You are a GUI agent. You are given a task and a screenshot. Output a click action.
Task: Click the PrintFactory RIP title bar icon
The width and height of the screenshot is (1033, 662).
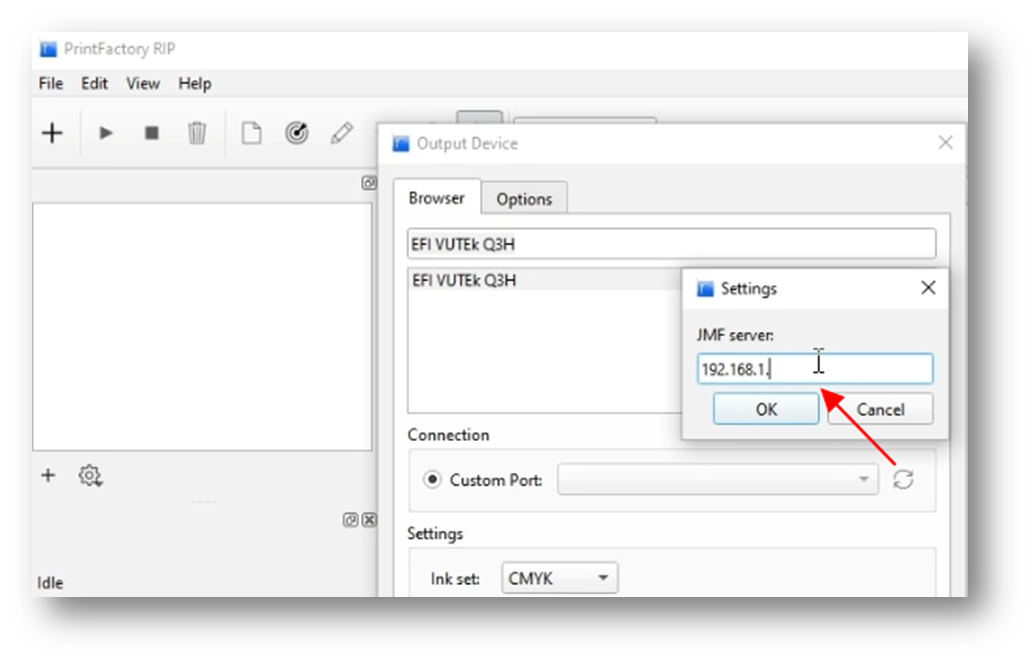[48, 49]
